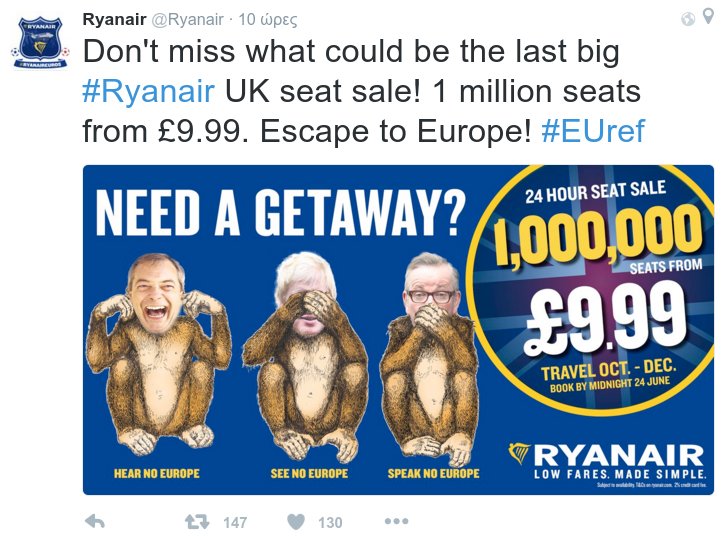Click the location pin icon
This screenshot has height=538, width=724.
[x=708, y=18]
